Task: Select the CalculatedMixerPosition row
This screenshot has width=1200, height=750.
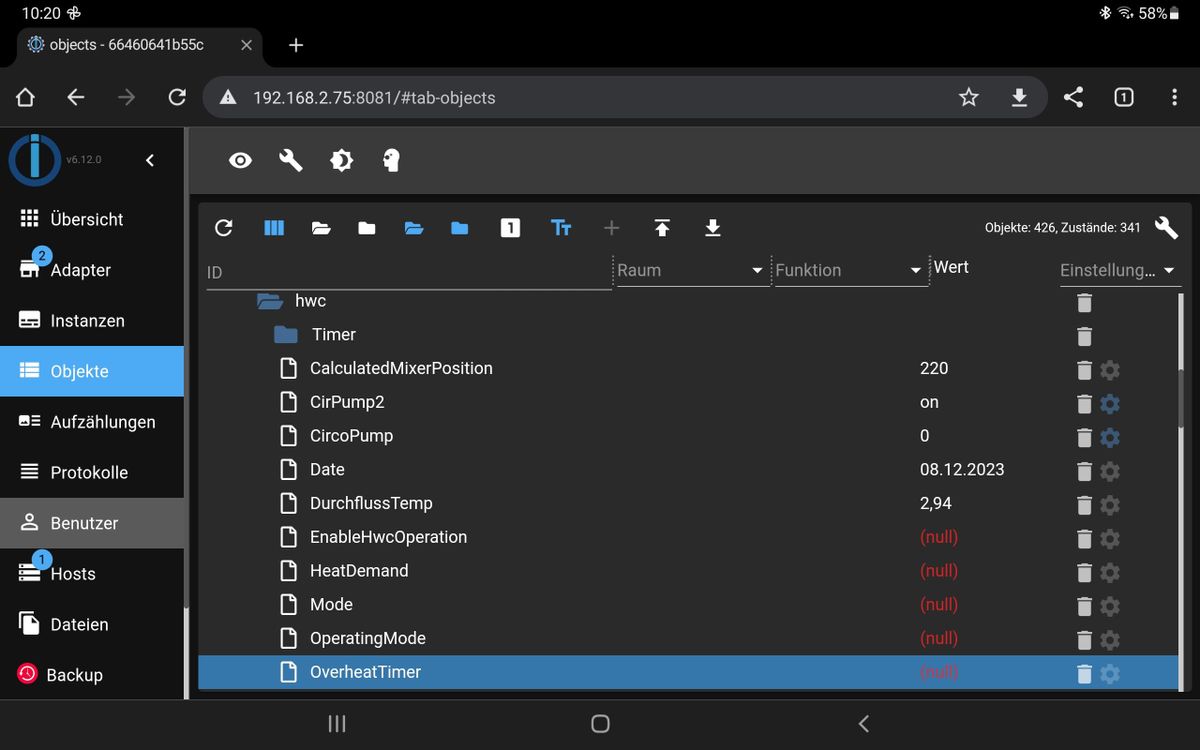Action: [x=688, y=368]
